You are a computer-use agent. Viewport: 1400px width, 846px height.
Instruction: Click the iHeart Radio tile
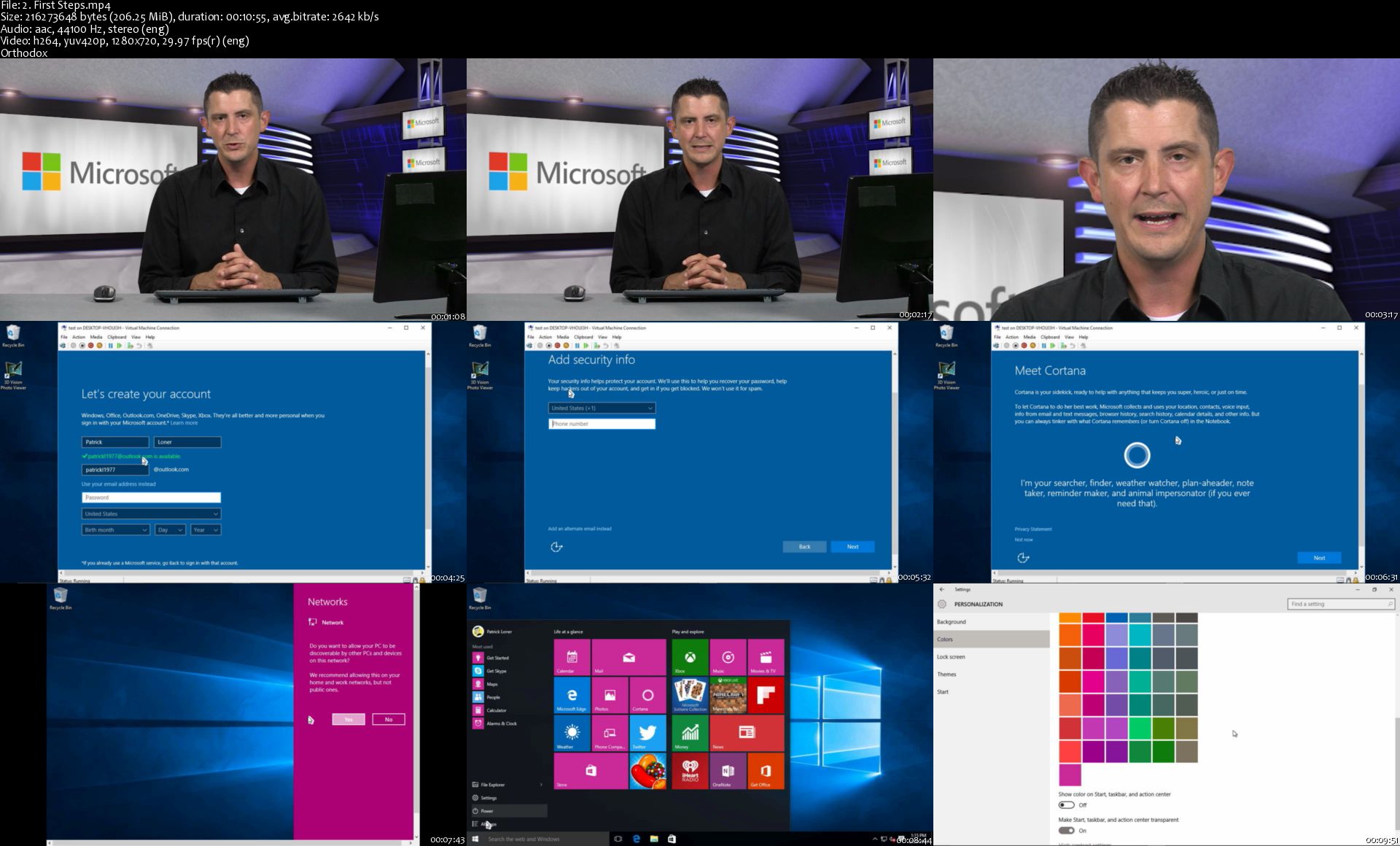689,771
